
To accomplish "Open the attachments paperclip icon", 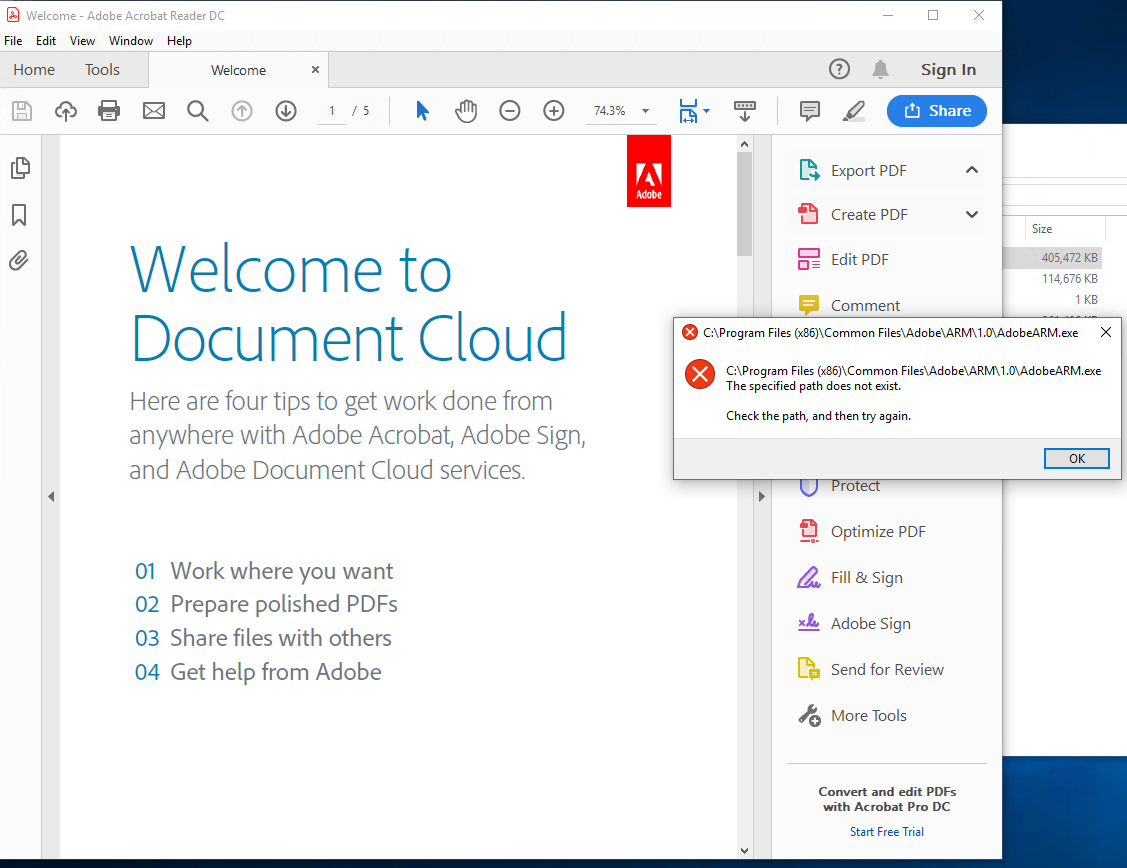I will (x=19, y=260).
